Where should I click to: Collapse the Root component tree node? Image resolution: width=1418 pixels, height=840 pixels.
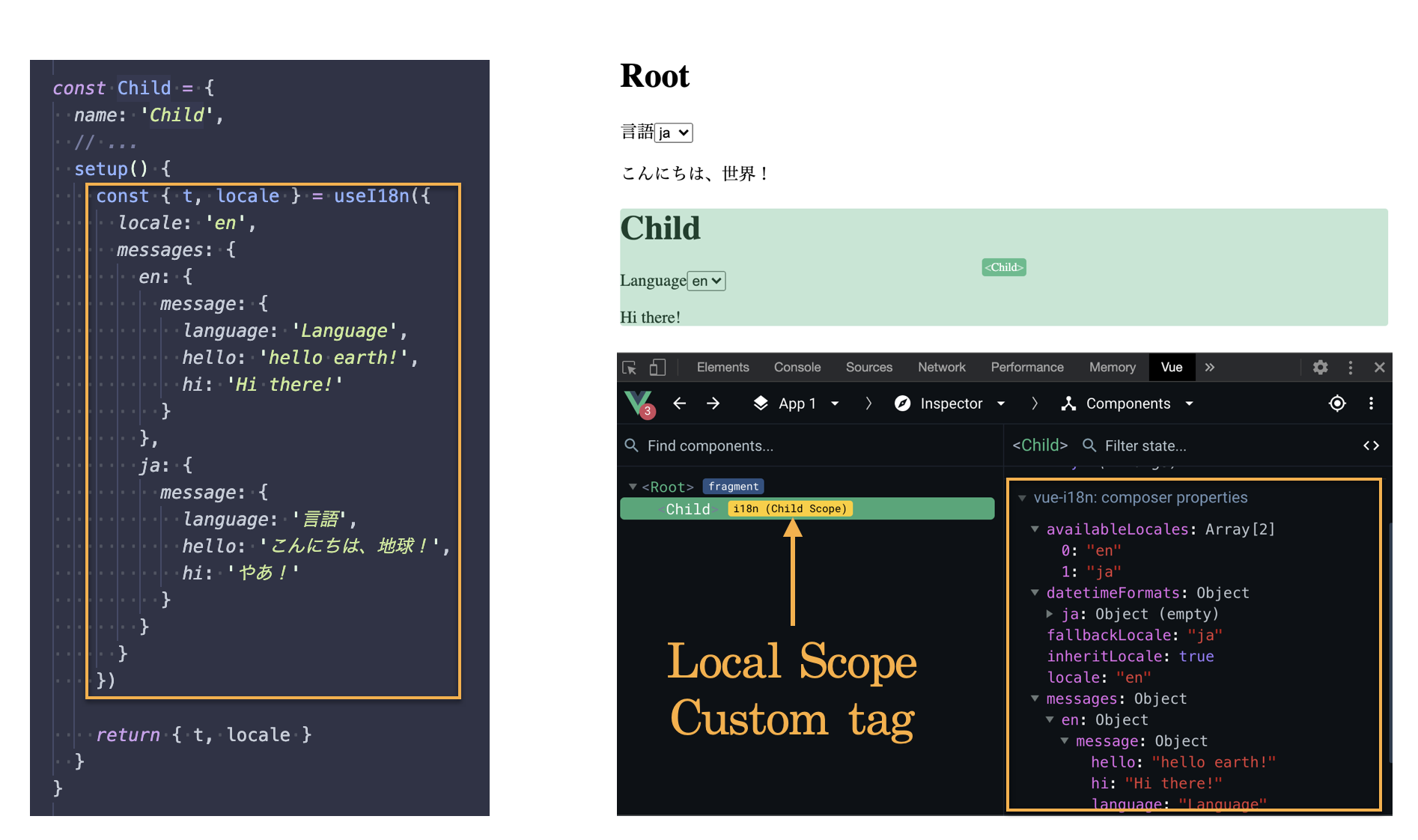pos(633,487)
